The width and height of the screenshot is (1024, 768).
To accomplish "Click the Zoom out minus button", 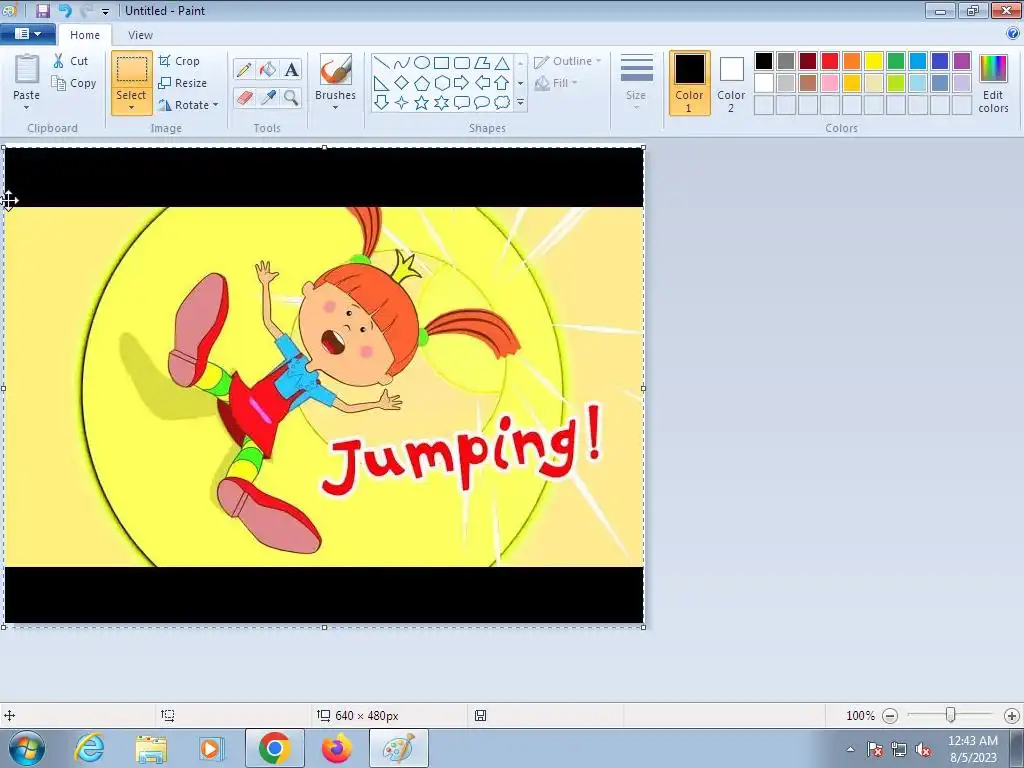I will 889,716.
